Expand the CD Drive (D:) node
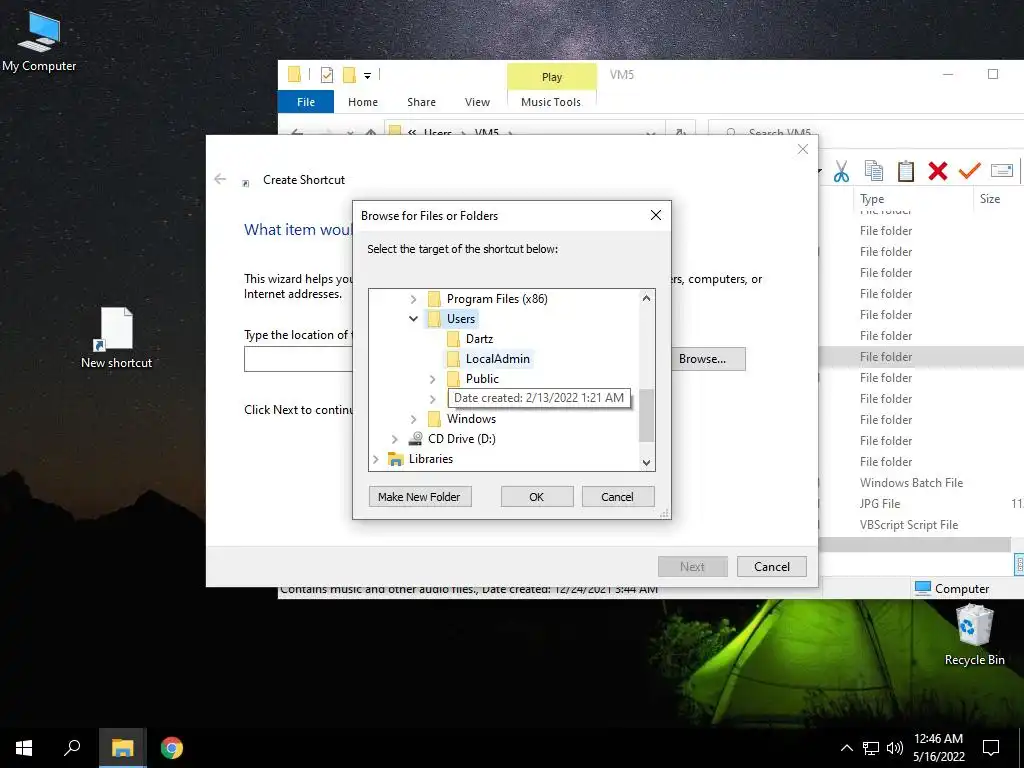1024x768 pixels. [x=394, y=439]
